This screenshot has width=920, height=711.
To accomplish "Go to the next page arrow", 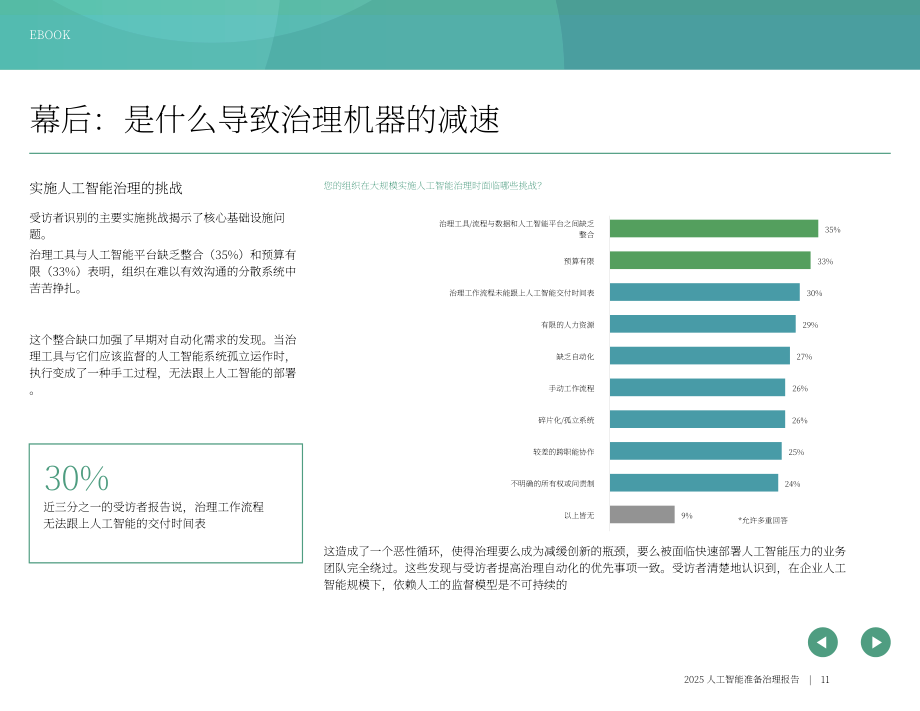I will (x=875, y=642).
